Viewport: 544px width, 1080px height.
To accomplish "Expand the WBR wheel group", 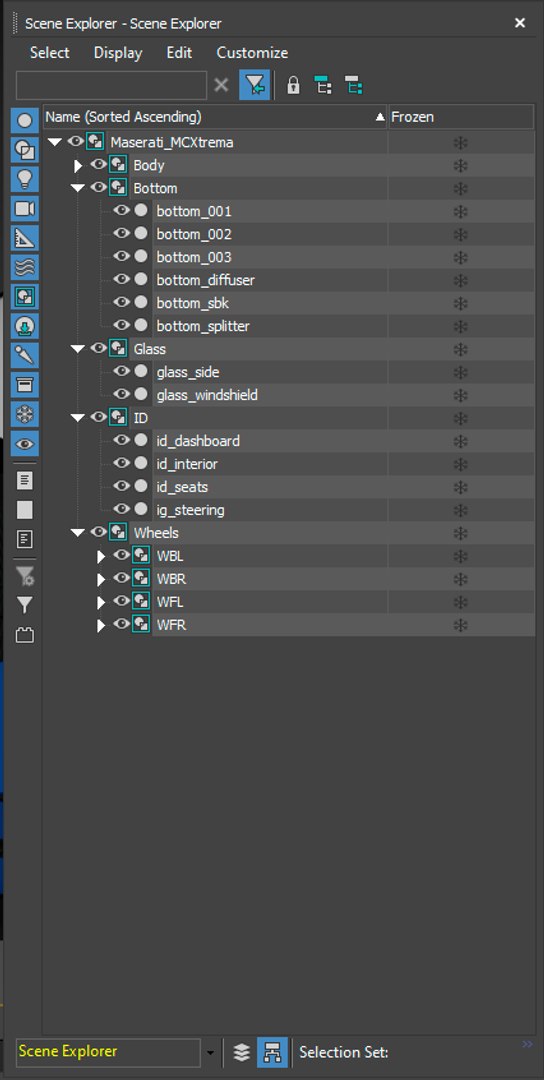I will 101,579.
